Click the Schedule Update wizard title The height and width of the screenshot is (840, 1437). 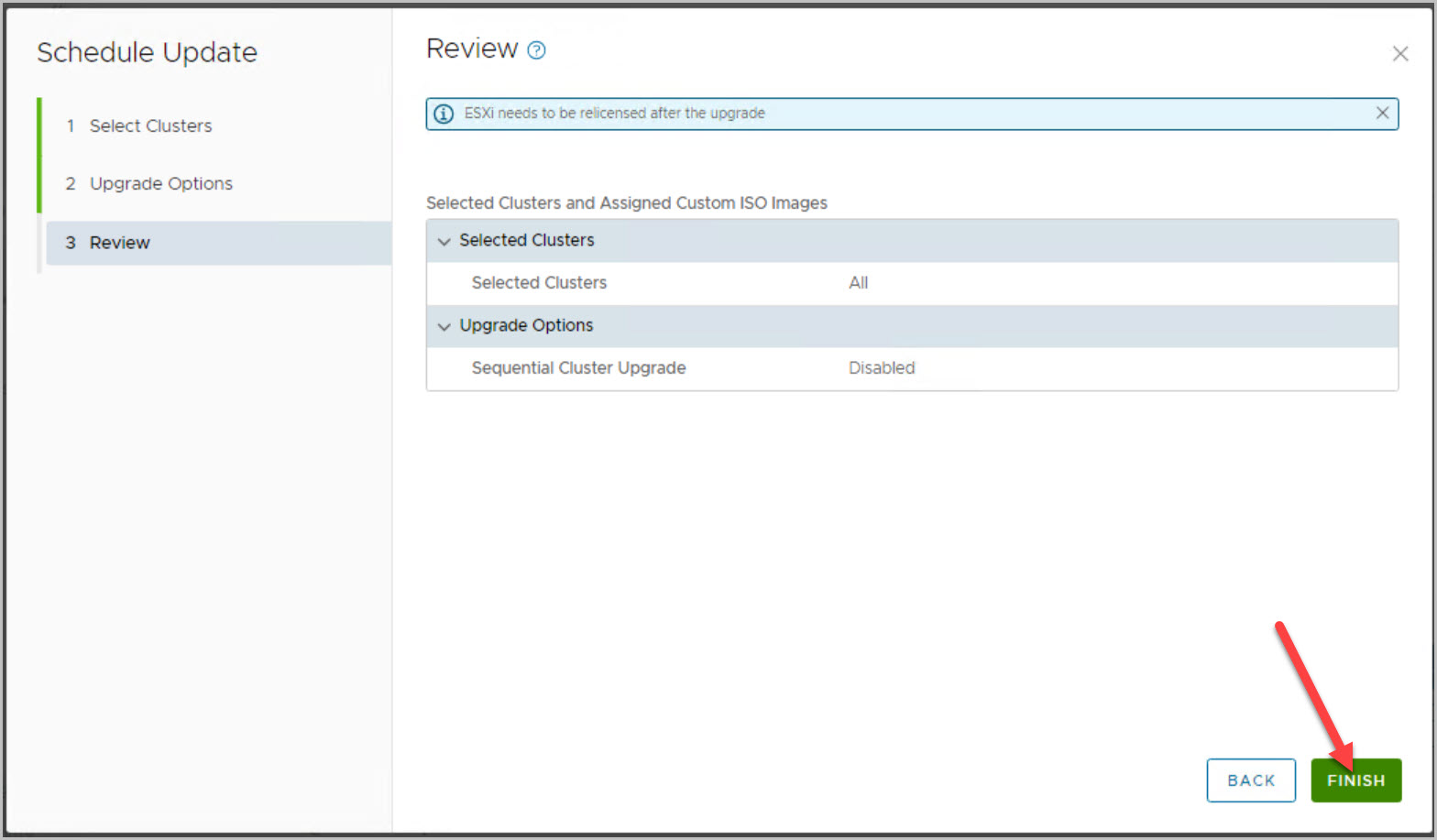click(x=147, y=52)
